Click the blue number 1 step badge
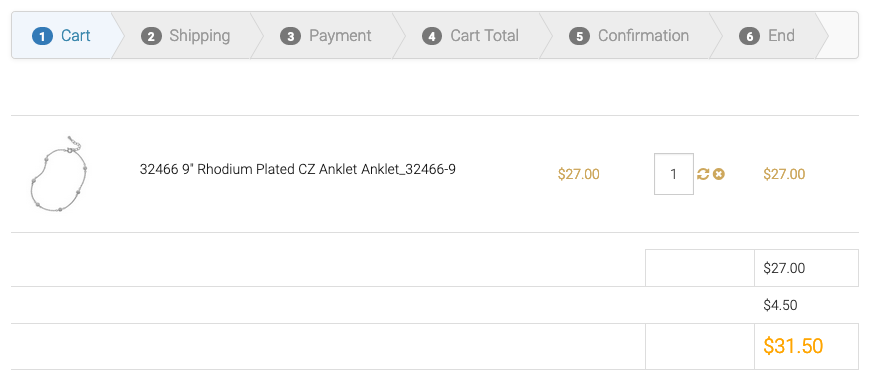 [x=42, y=36]
